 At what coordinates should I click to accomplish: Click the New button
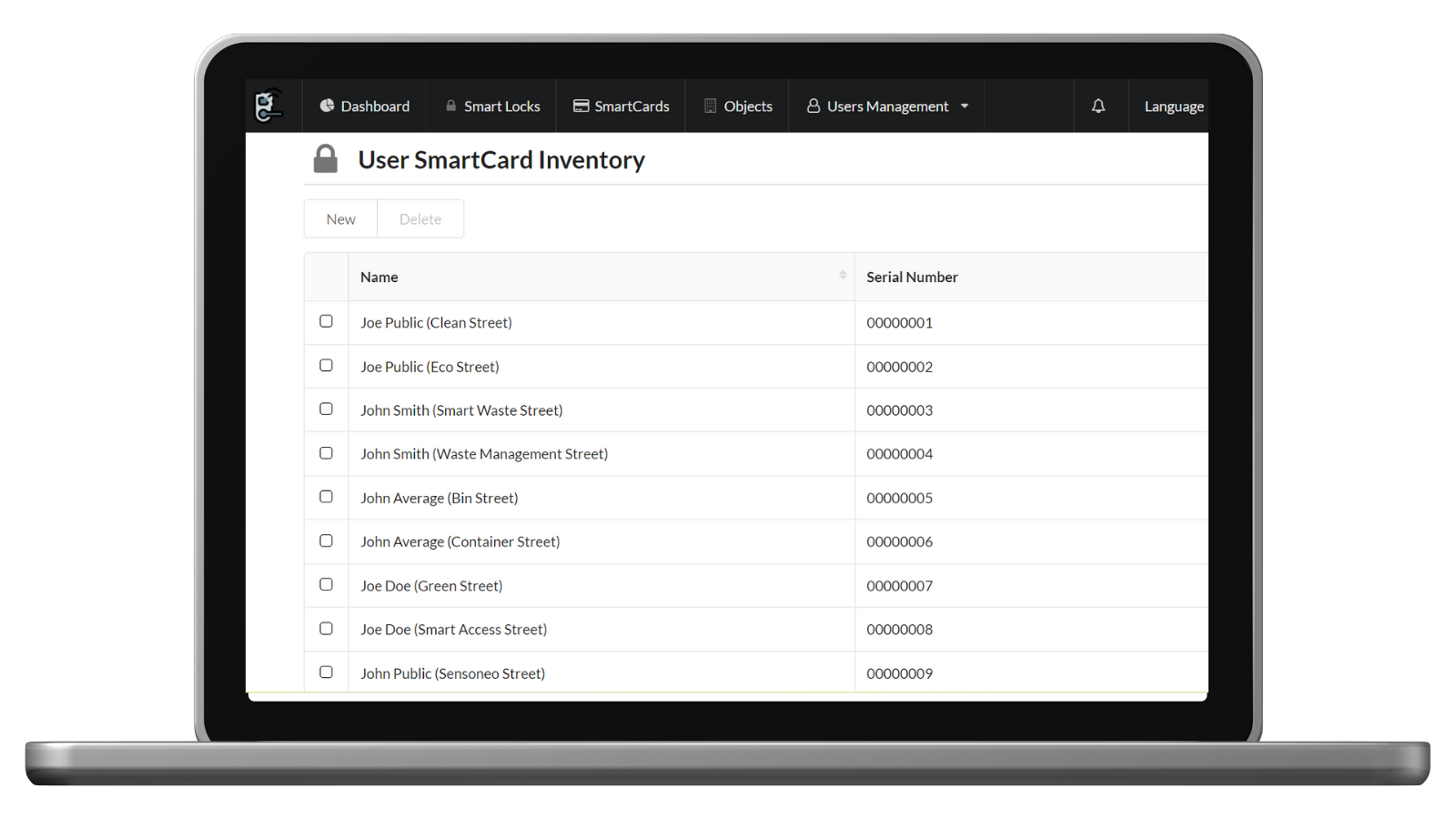(341, 219)
